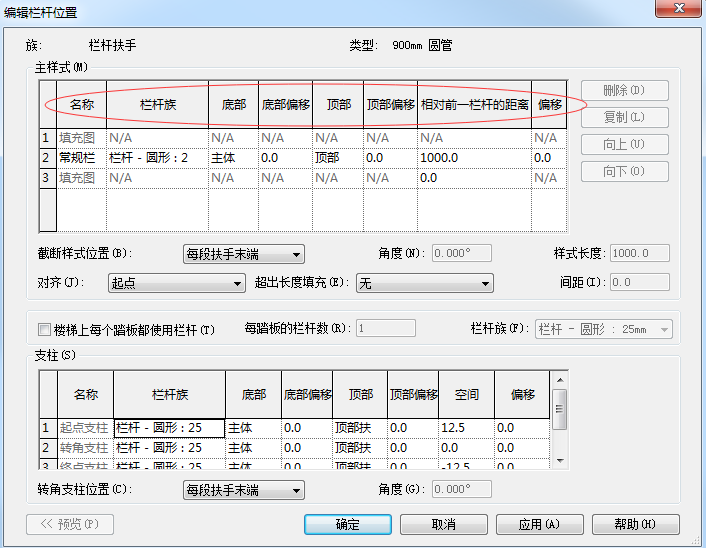Click 常规栏 name cell
Image resolution: width=706 pixels, height=548 pixels.
pos(81,158)
